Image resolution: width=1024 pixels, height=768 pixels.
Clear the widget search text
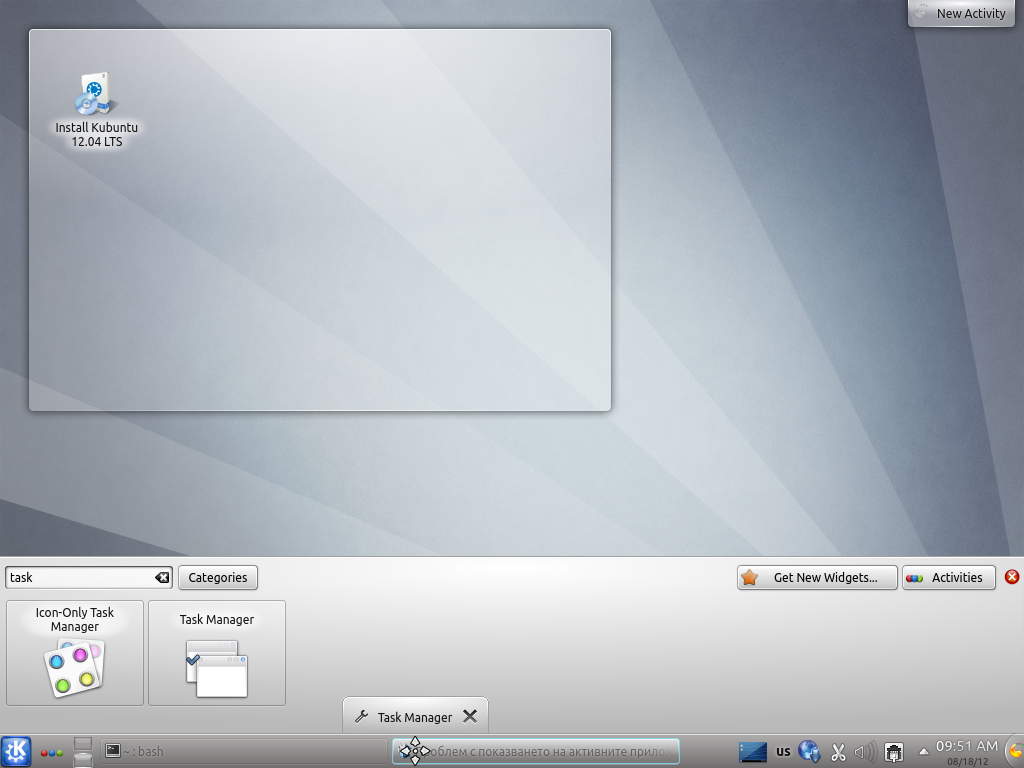point(162,577)
